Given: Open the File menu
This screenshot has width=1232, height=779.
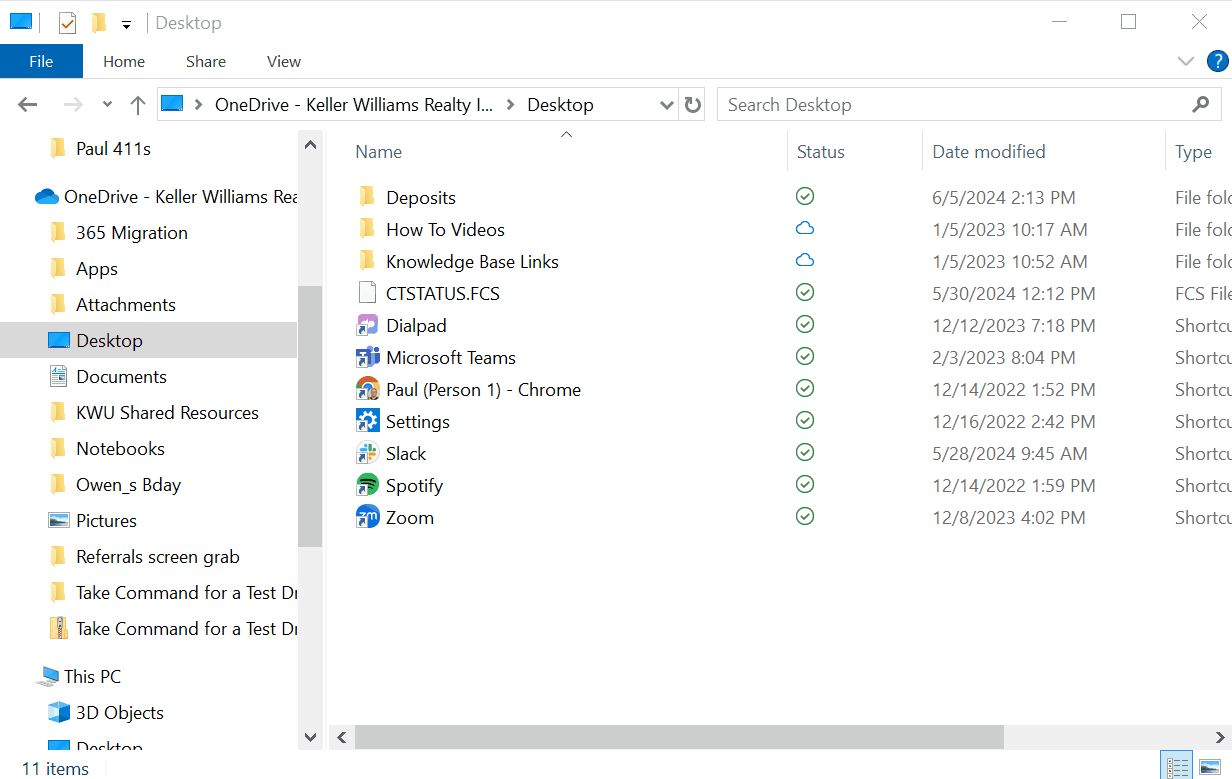Looking at the screenshot, I should pyautogui.click(x=41, y=61).
